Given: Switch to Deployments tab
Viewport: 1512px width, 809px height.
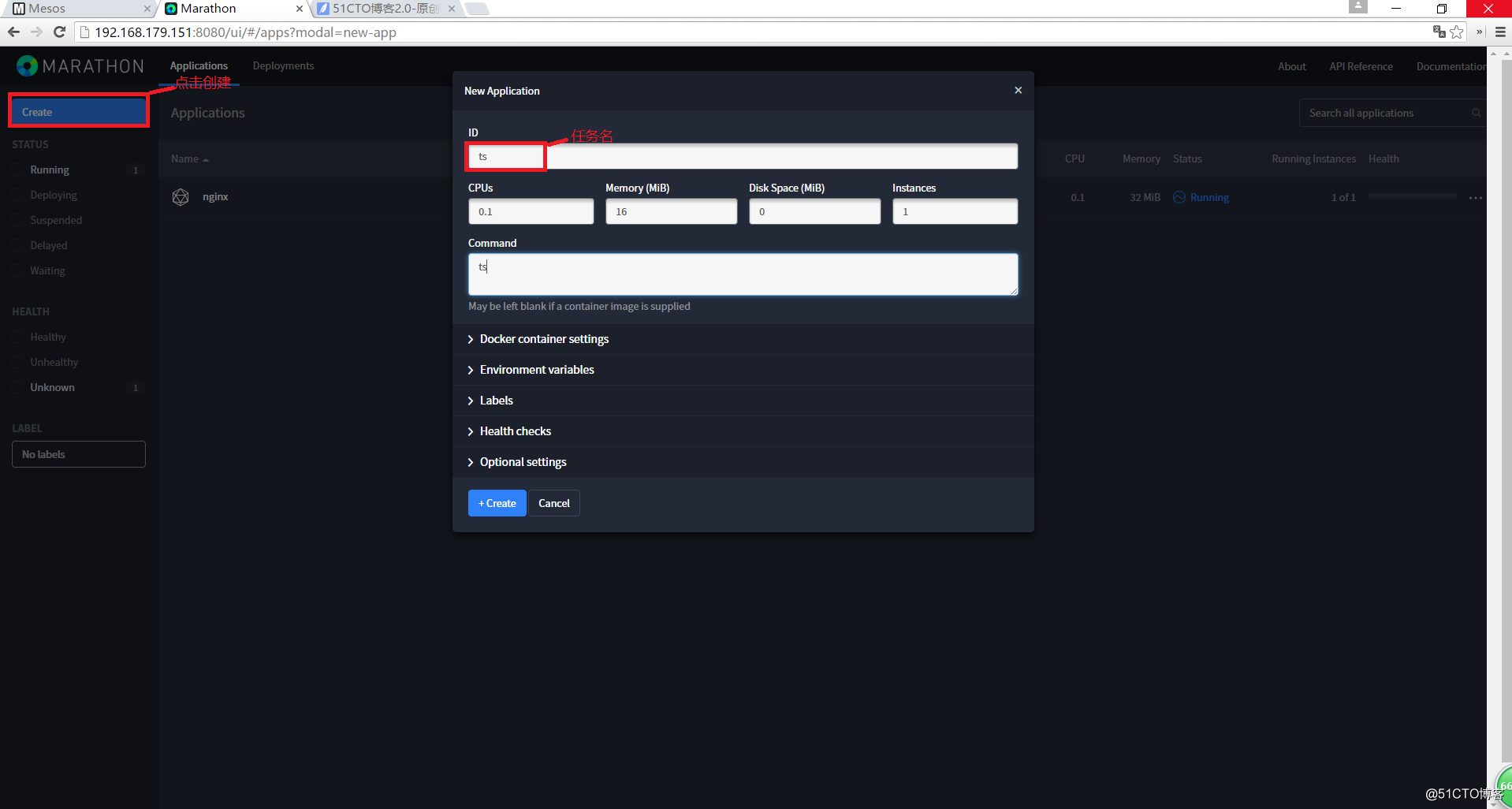Looking at the screenshot, I should tap(283, 66).
